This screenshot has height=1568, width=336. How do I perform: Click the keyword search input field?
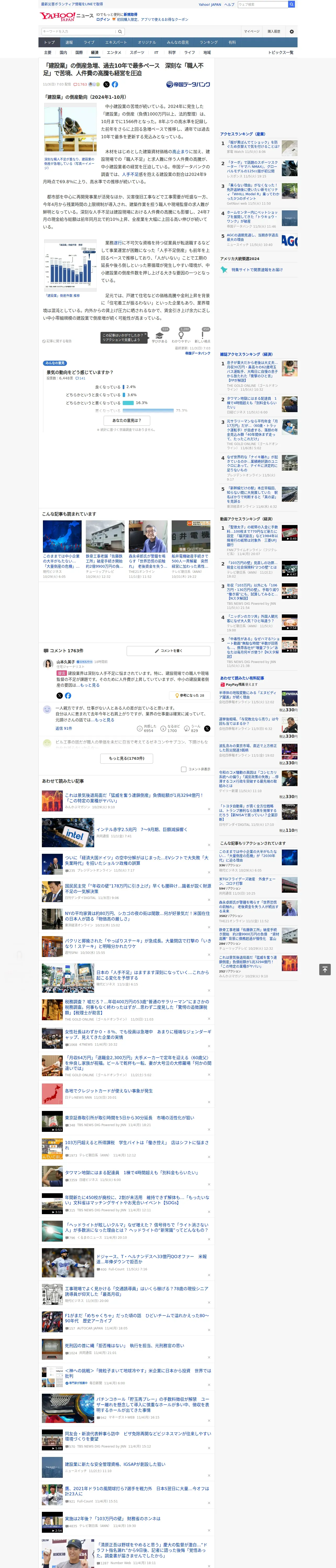[x=79, y=32]
